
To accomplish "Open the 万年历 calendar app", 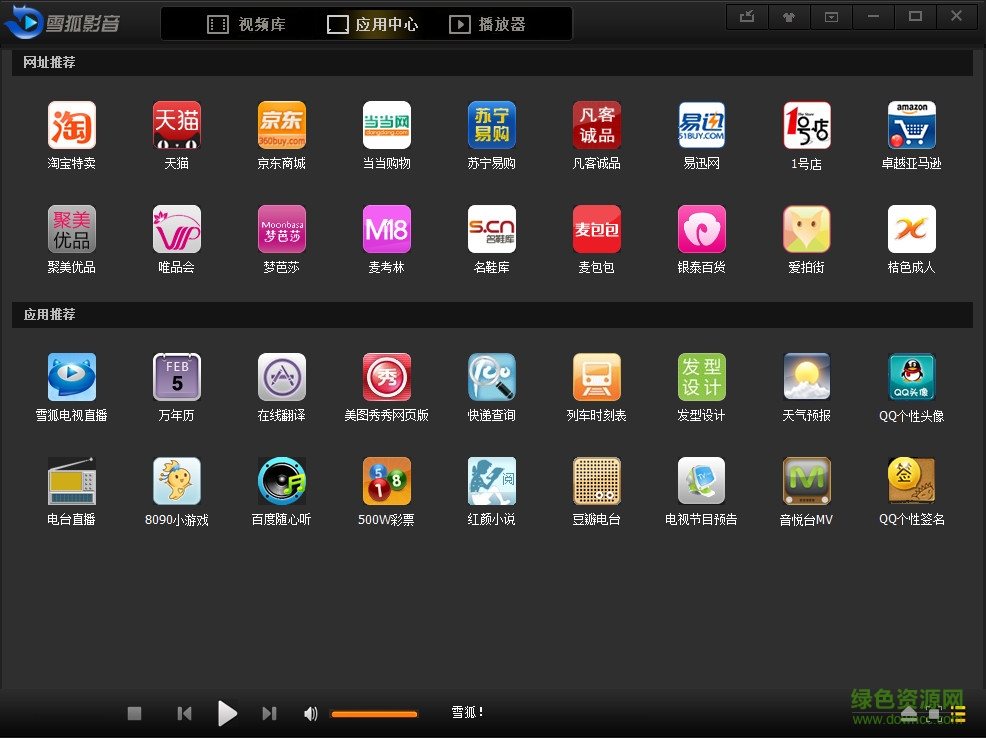I will point(177,378).
